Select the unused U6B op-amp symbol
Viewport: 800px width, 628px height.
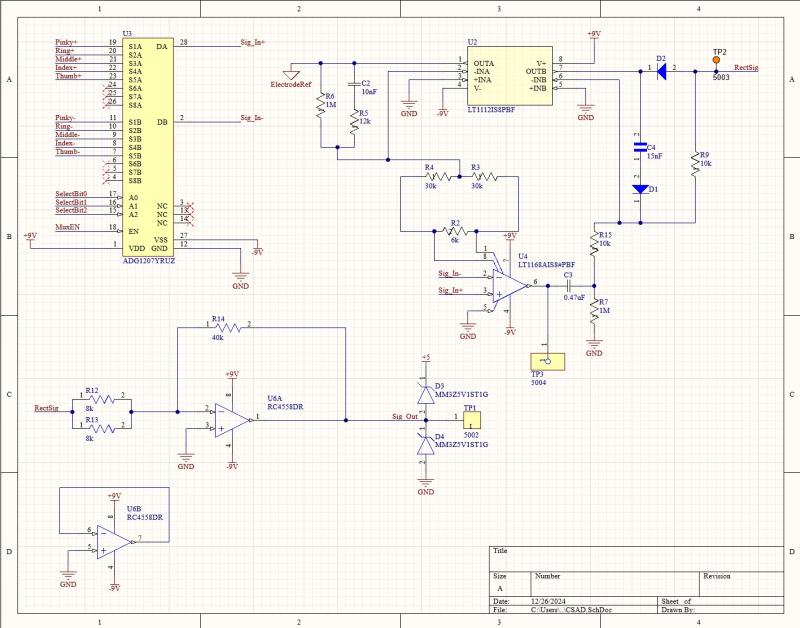(115, 540)
